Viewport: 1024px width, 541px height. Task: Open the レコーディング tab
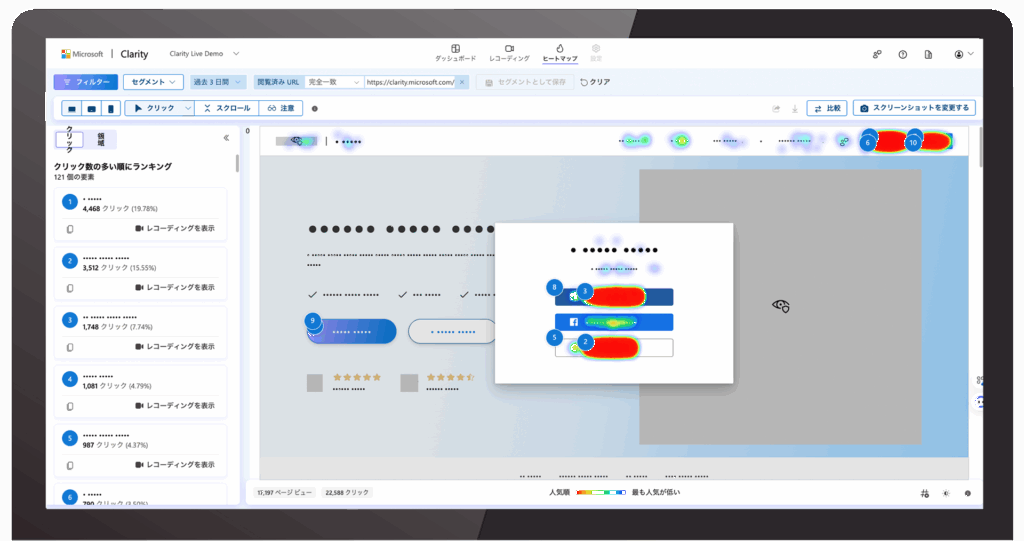509,53
